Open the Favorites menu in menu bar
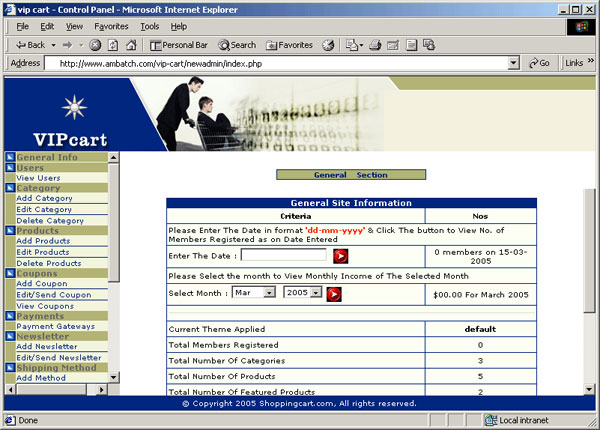600x430 pixels. [x=110, y=26]
